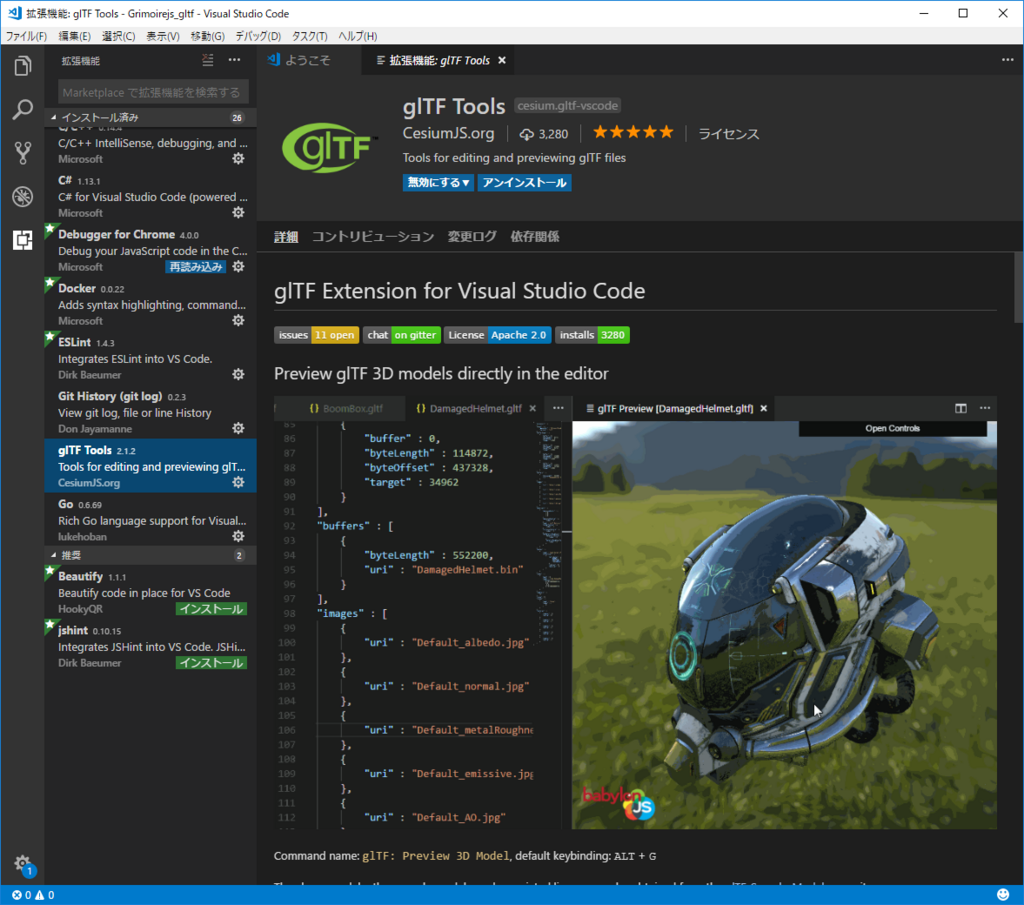Select the Debugger for Chrome extension

pos(150,250)
